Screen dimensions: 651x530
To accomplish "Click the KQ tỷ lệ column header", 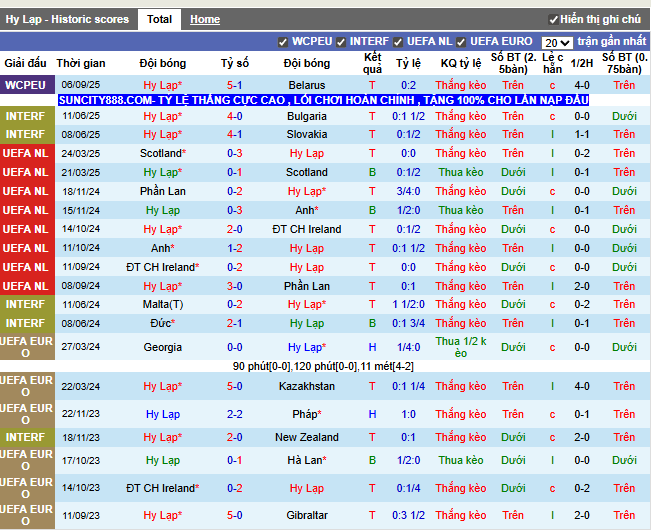I will [x=461, y=64].
